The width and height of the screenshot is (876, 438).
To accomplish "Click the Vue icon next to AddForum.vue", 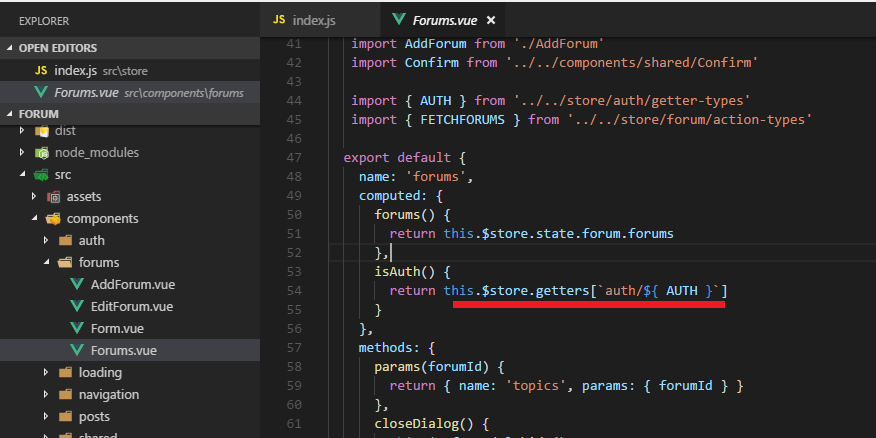I will point(77,284).
